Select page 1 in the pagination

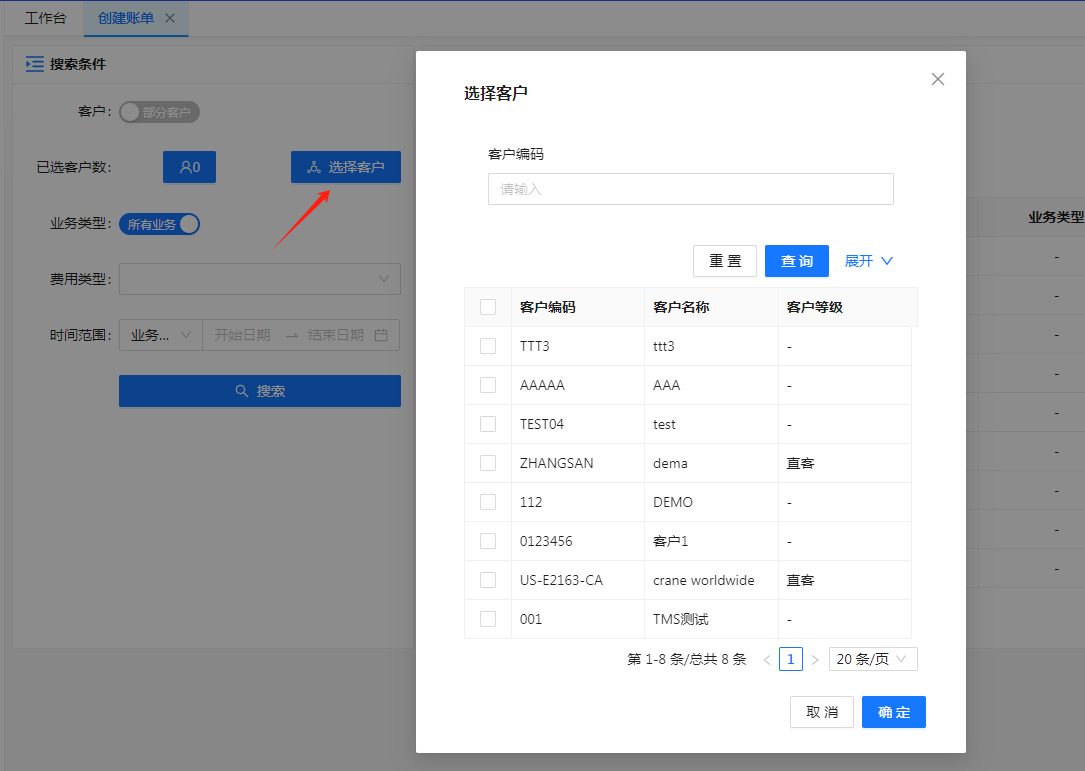(x=791, y=660)
